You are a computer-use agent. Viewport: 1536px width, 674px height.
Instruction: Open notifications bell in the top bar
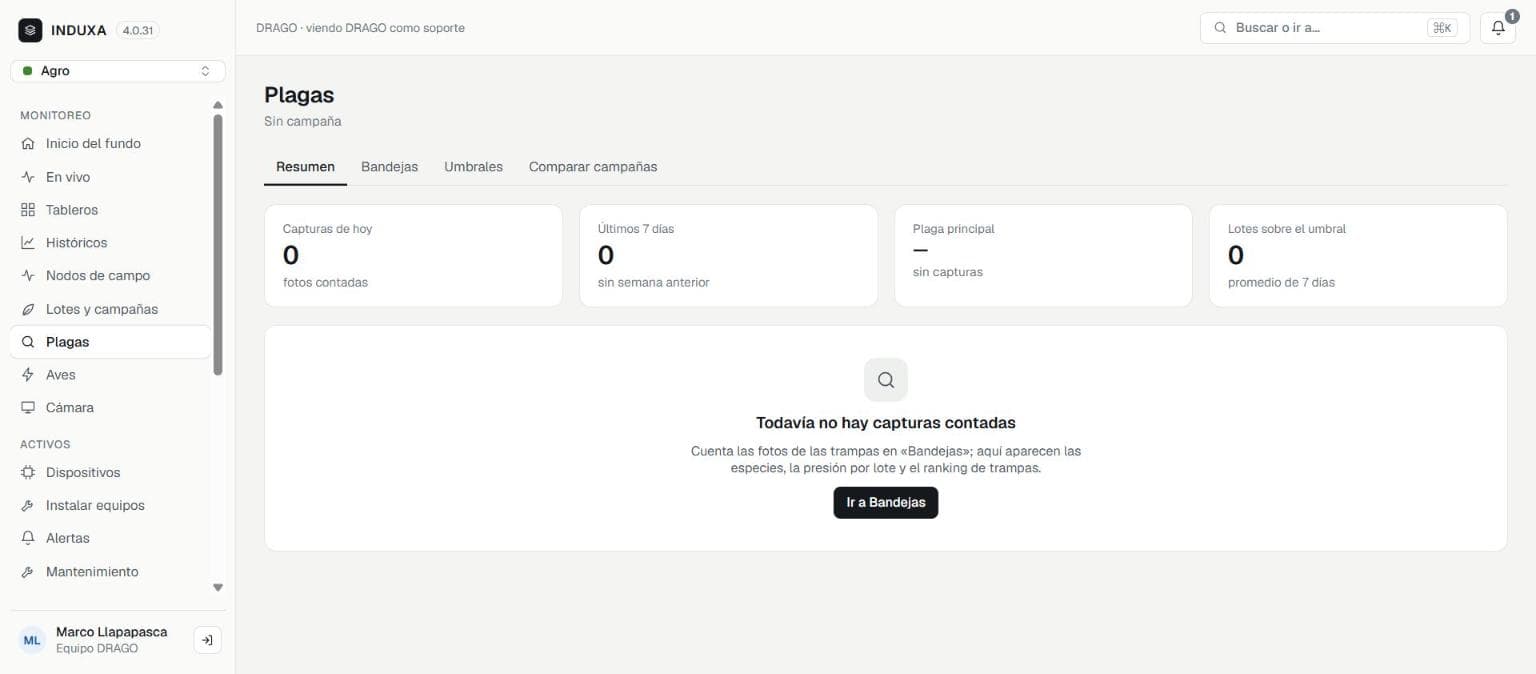tap(1498, 28)
